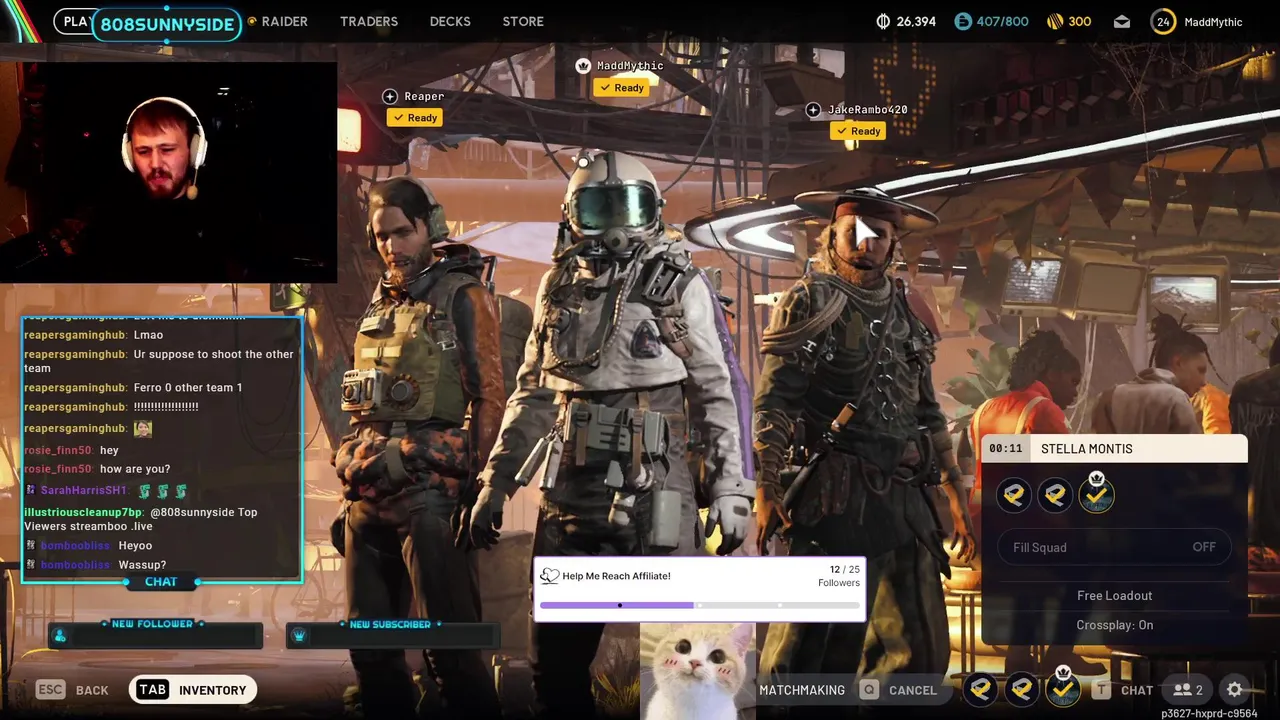Click bomboobliss's 'Wassup?' message
The image size is (1280, 720).
click(142, 565)
